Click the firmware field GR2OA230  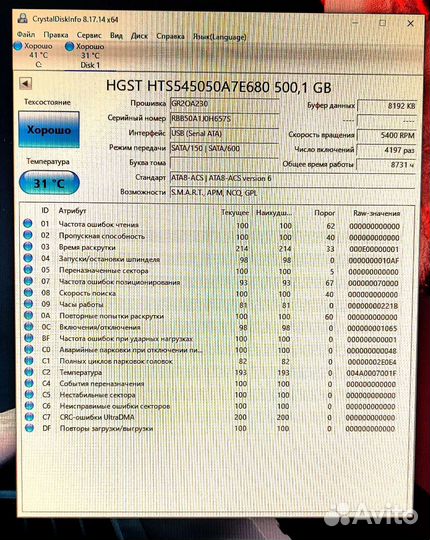(224, 104)
